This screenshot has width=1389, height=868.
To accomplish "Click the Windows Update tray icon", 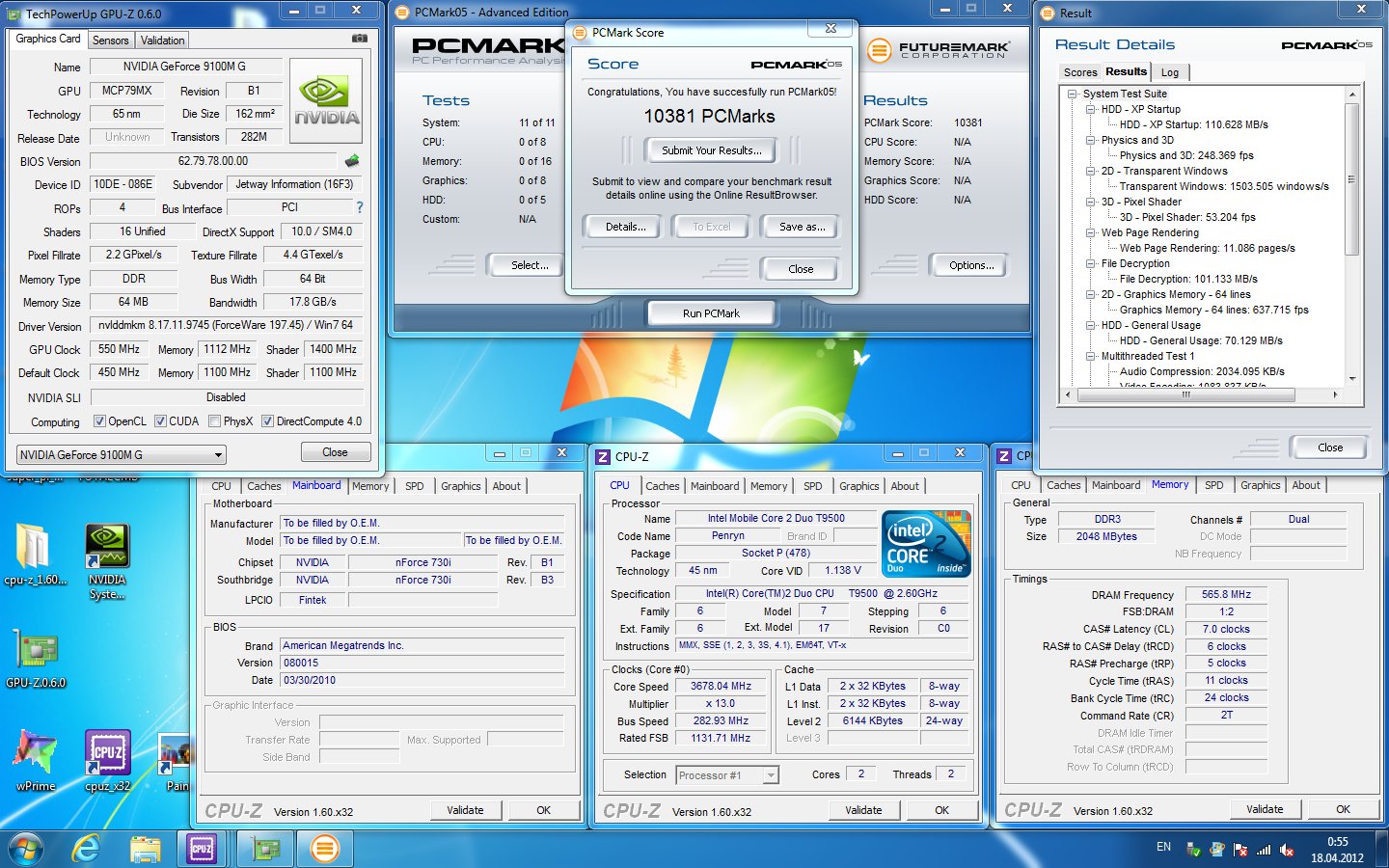I will [x=1216, y=850].
